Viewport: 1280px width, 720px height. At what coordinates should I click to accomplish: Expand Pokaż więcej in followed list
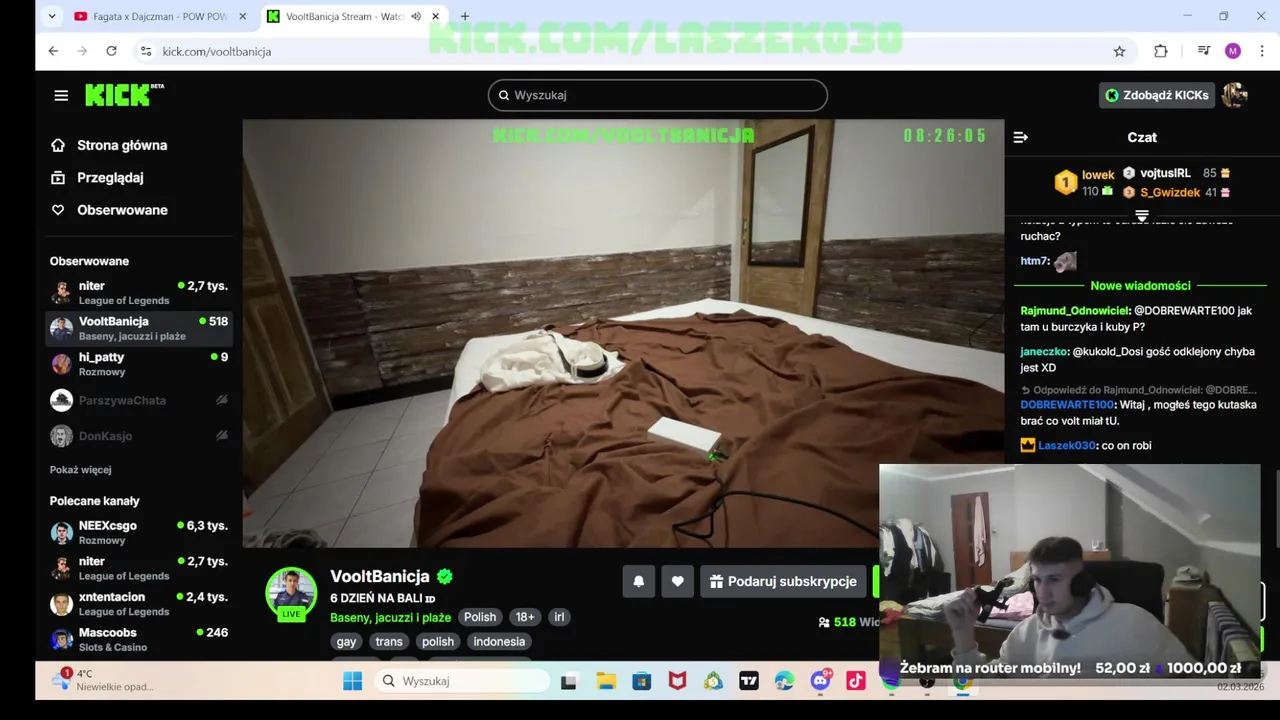pos(81,470)
